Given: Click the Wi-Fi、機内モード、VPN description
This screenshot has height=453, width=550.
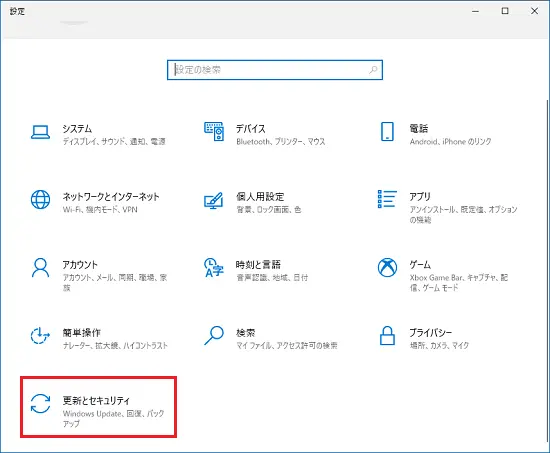Looking at the screenshot, I should click(x=100, y=209).
